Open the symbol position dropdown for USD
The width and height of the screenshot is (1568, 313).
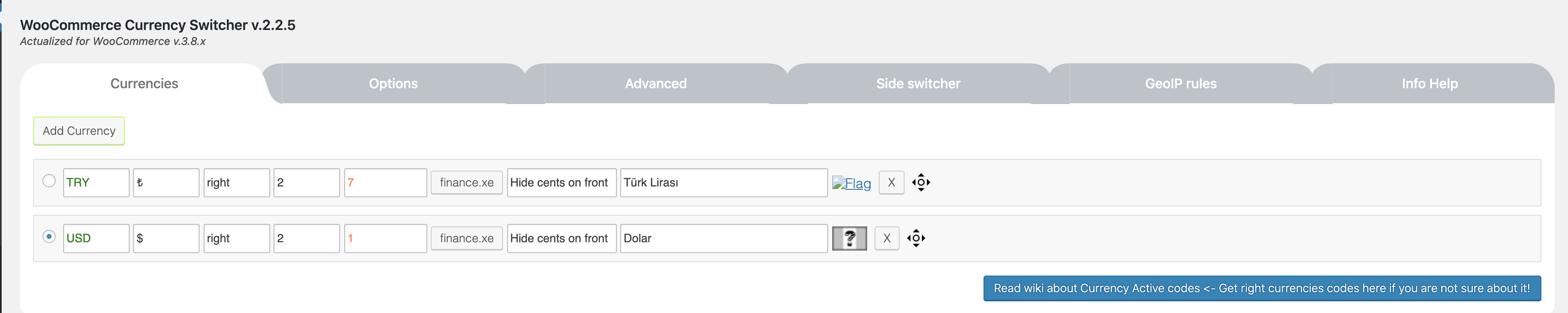tap(236, 238)
